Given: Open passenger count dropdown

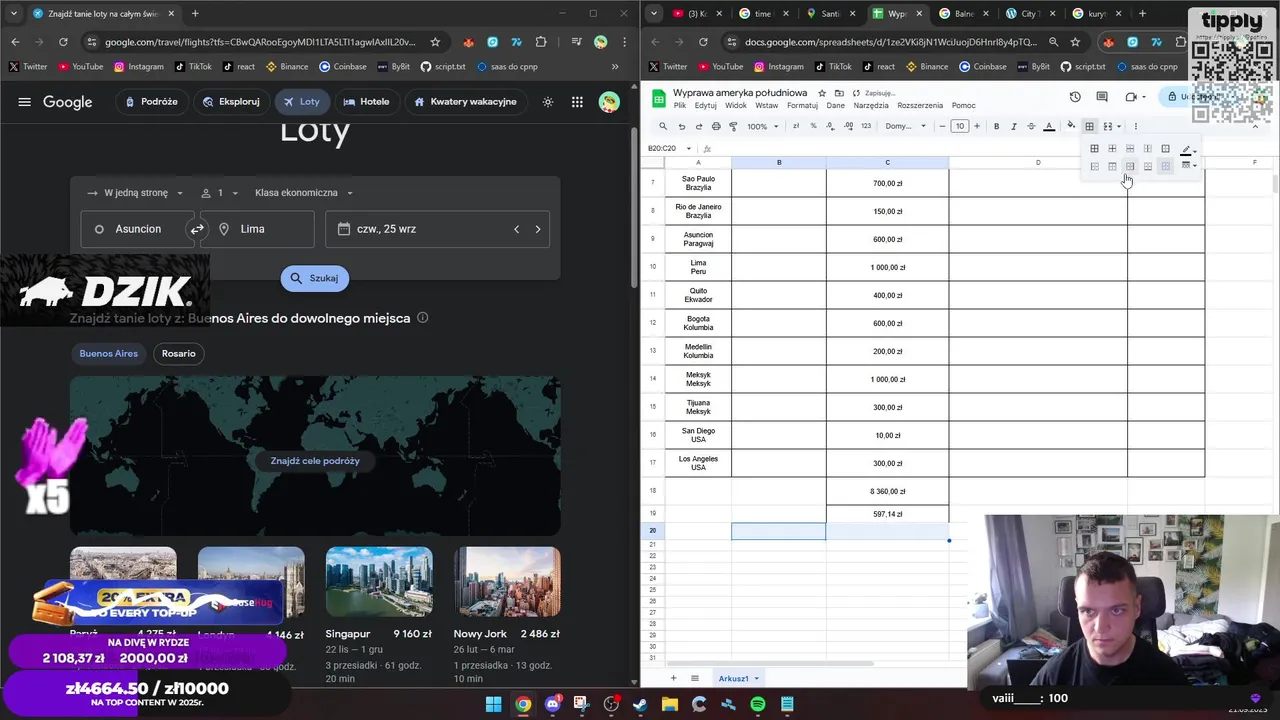Looking at the screenshot, I should (x=220, y=193).
